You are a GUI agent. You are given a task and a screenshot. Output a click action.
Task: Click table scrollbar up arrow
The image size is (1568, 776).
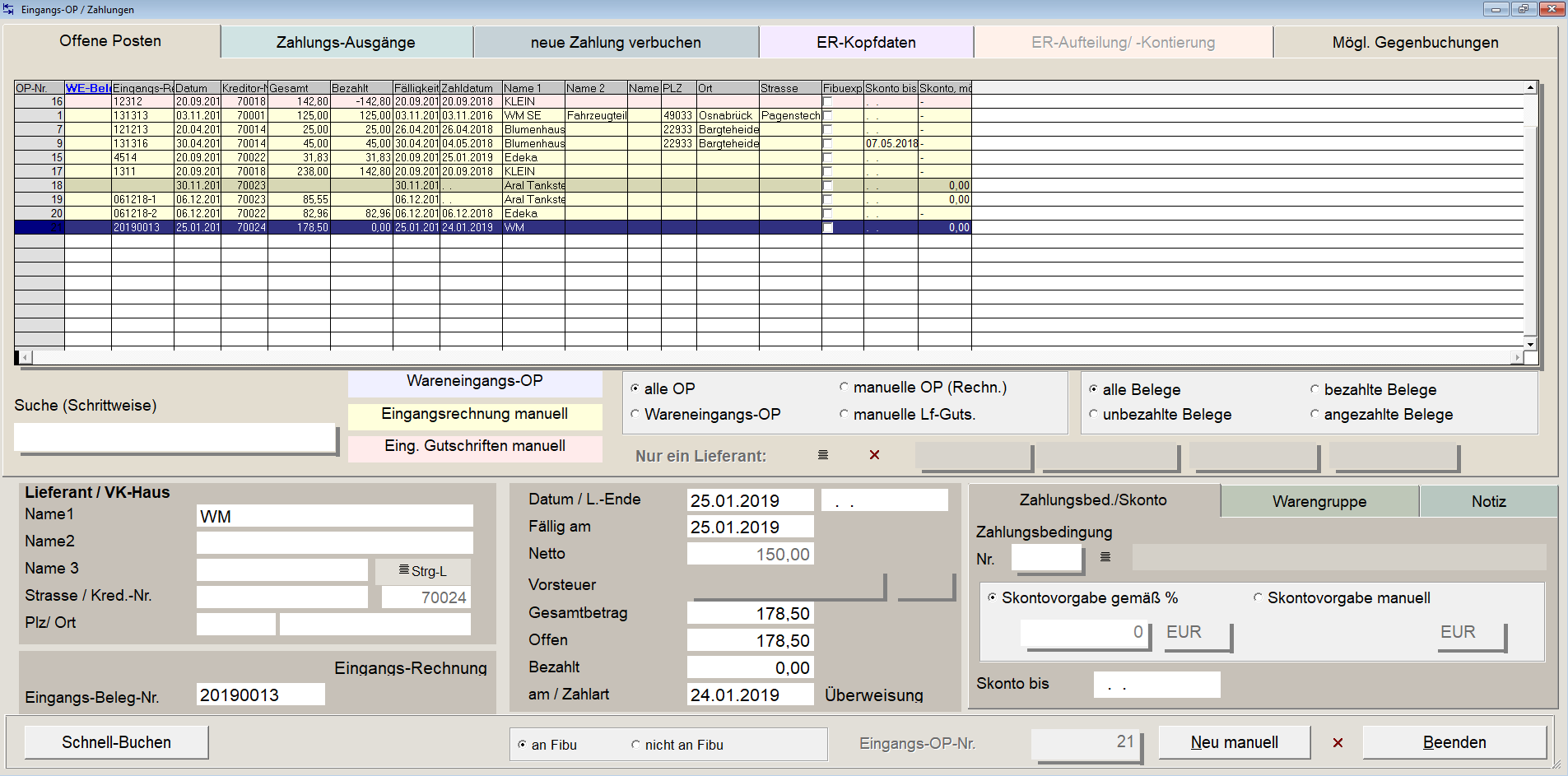click(x=1530, y=87)
